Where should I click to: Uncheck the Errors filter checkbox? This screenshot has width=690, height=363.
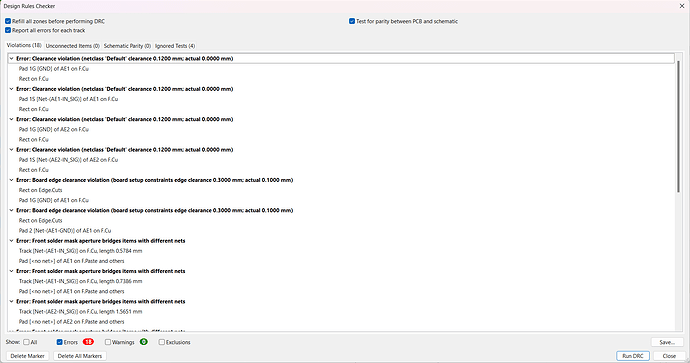pos(59,342)
